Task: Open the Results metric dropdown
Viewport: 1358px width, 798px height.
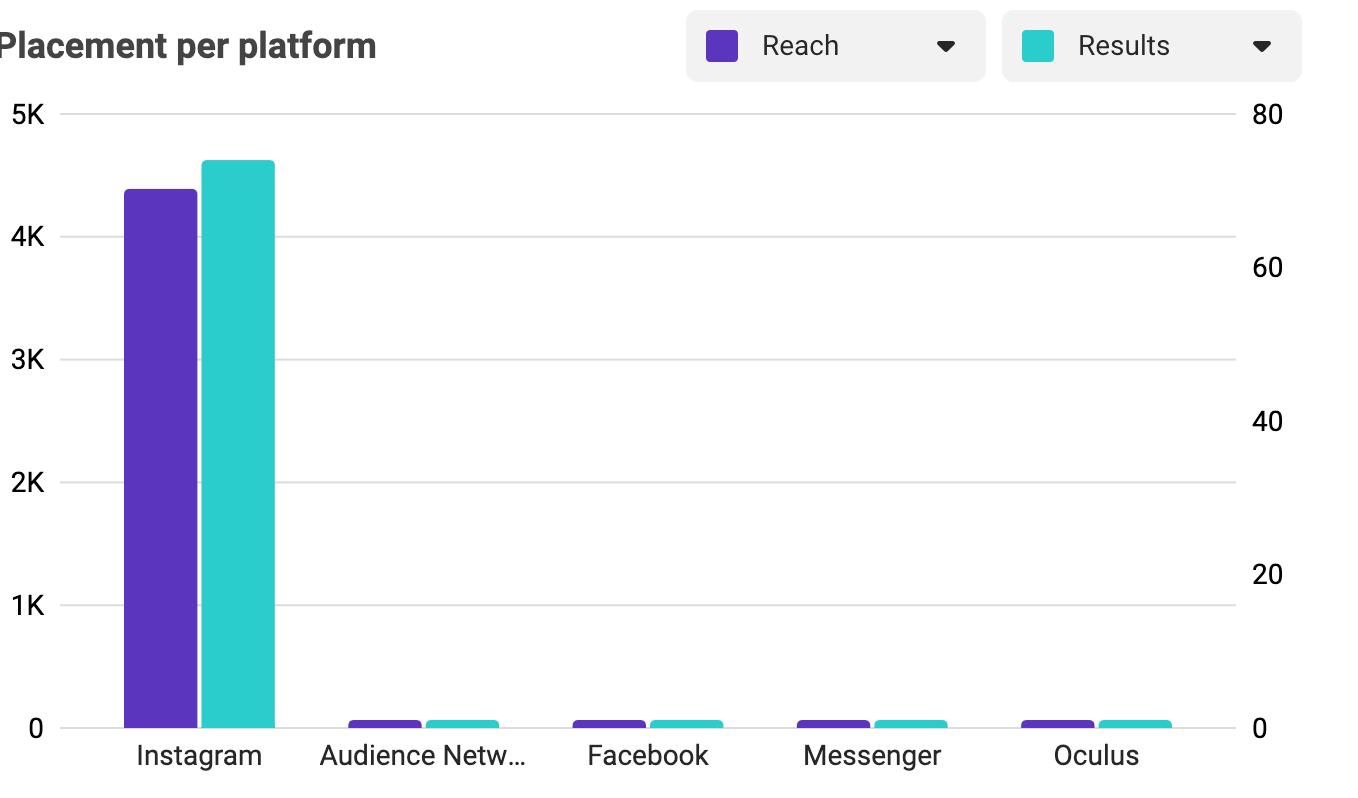Action: pos(1150,46)
